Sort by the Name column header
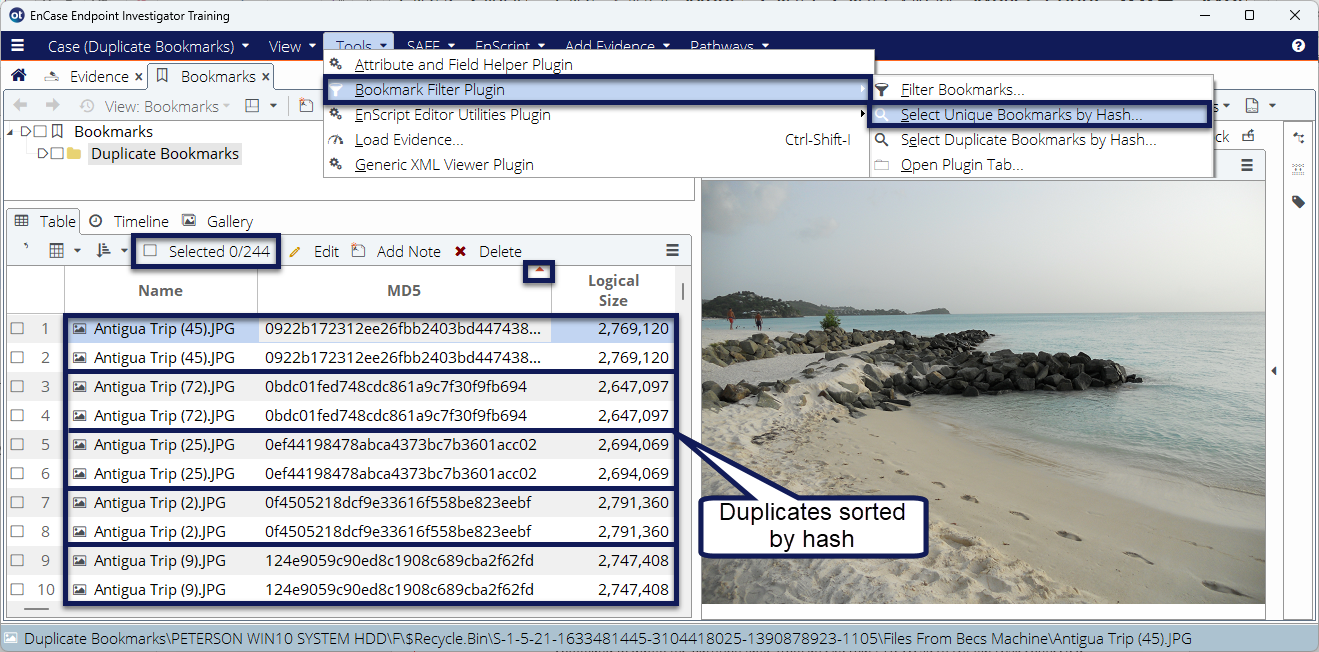 [161, 291]
